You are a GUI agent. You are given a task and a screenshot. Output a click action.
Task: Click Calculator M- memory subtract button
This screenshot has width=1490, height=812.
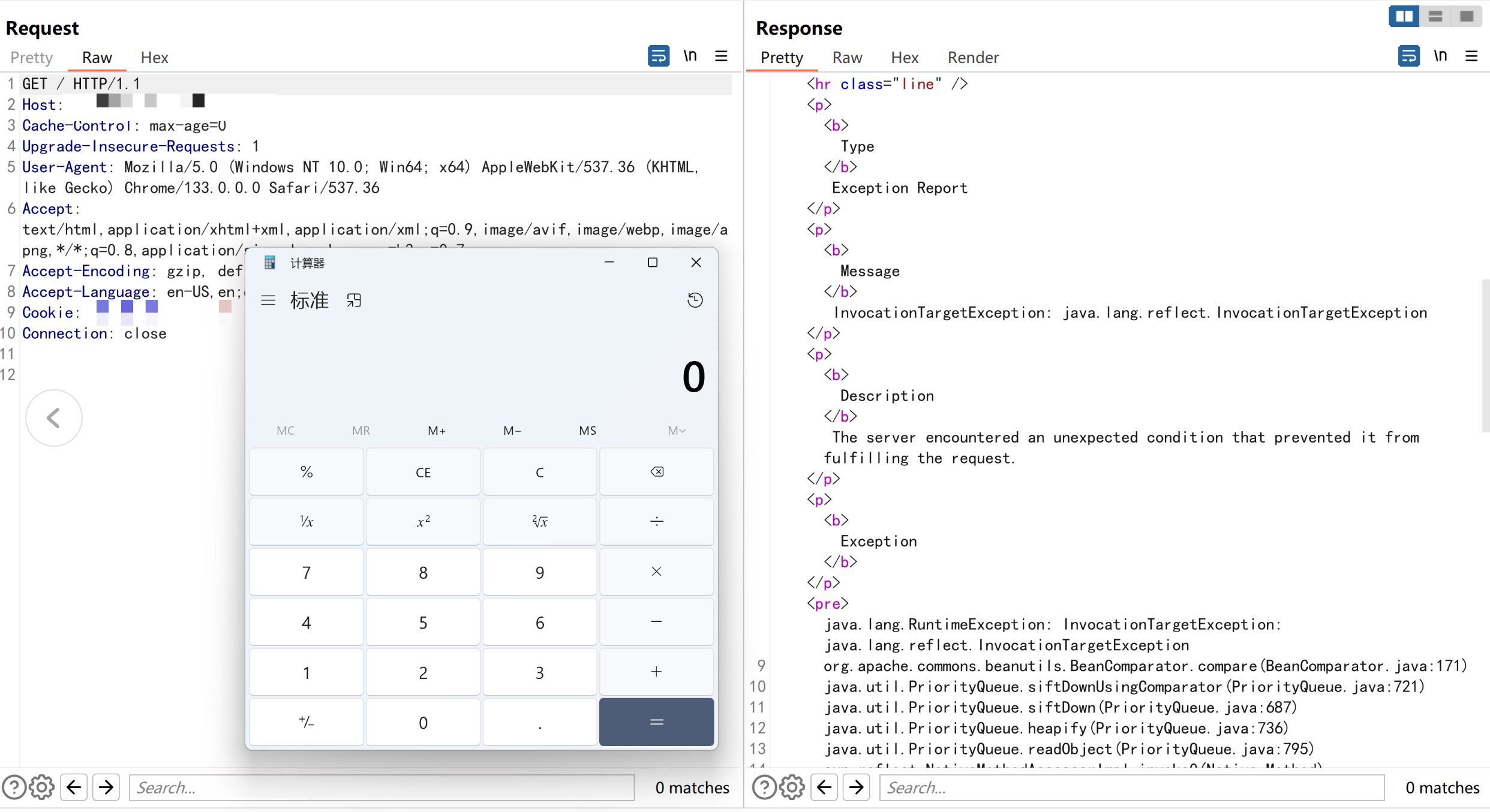tap(512, 431)
